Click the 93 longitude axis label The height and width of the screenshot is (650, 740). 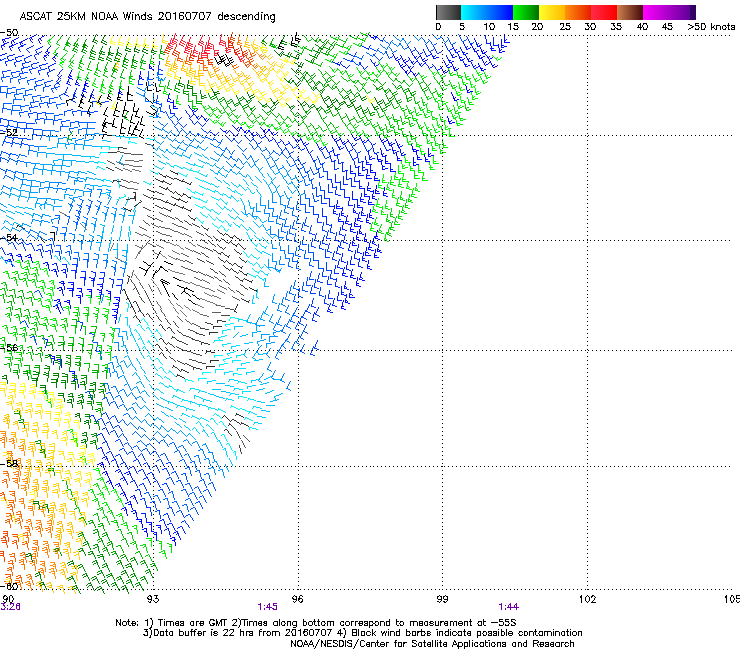(153, 599)
